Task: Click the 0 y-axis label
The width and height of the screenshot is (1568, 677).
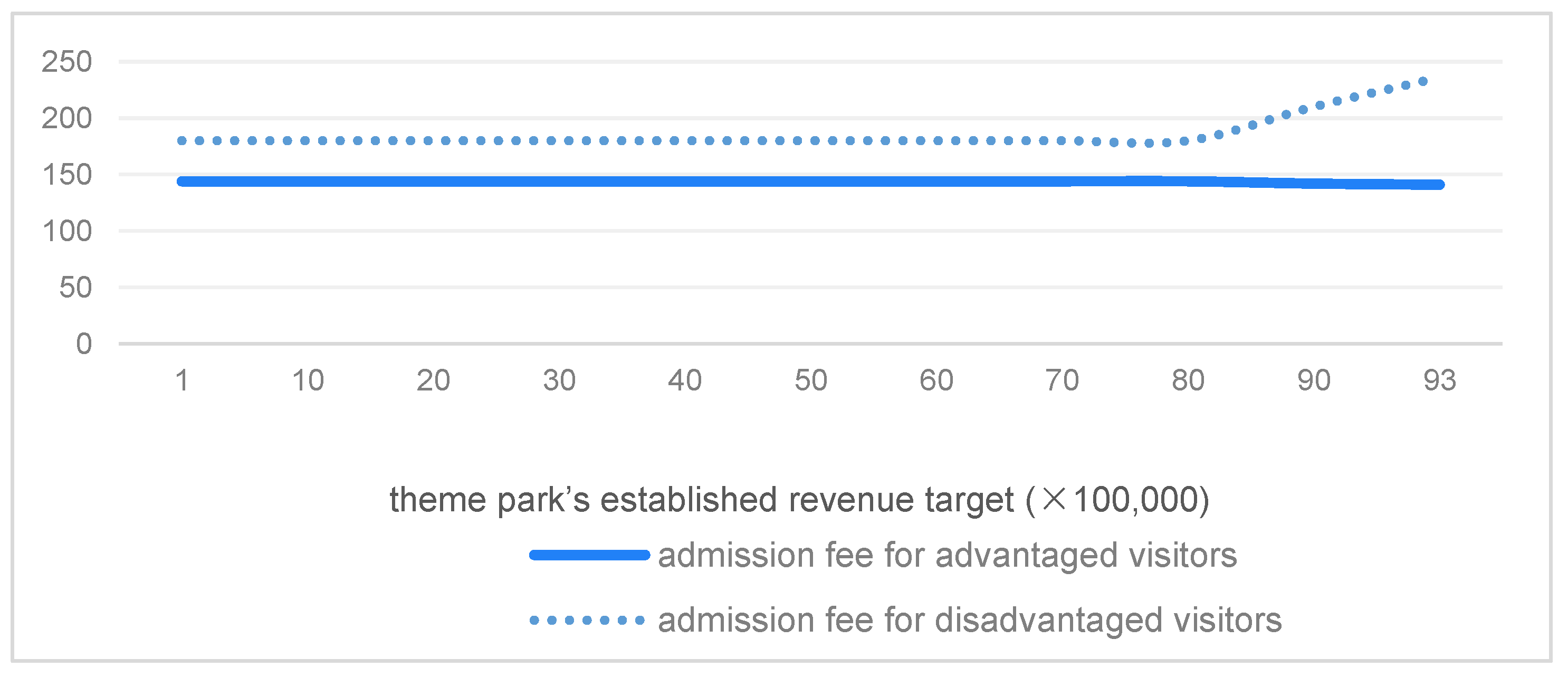Action: point(84,344)
